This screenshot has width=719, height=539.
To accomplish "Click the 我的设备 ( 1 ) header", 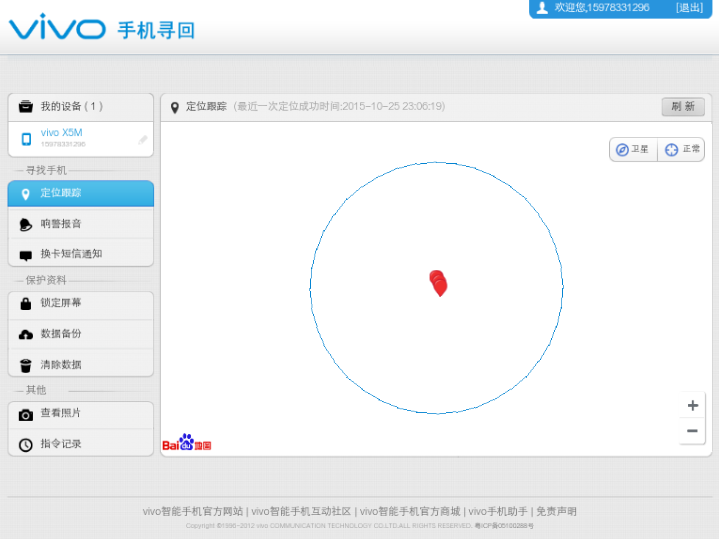I will click(x=81, y=107).
